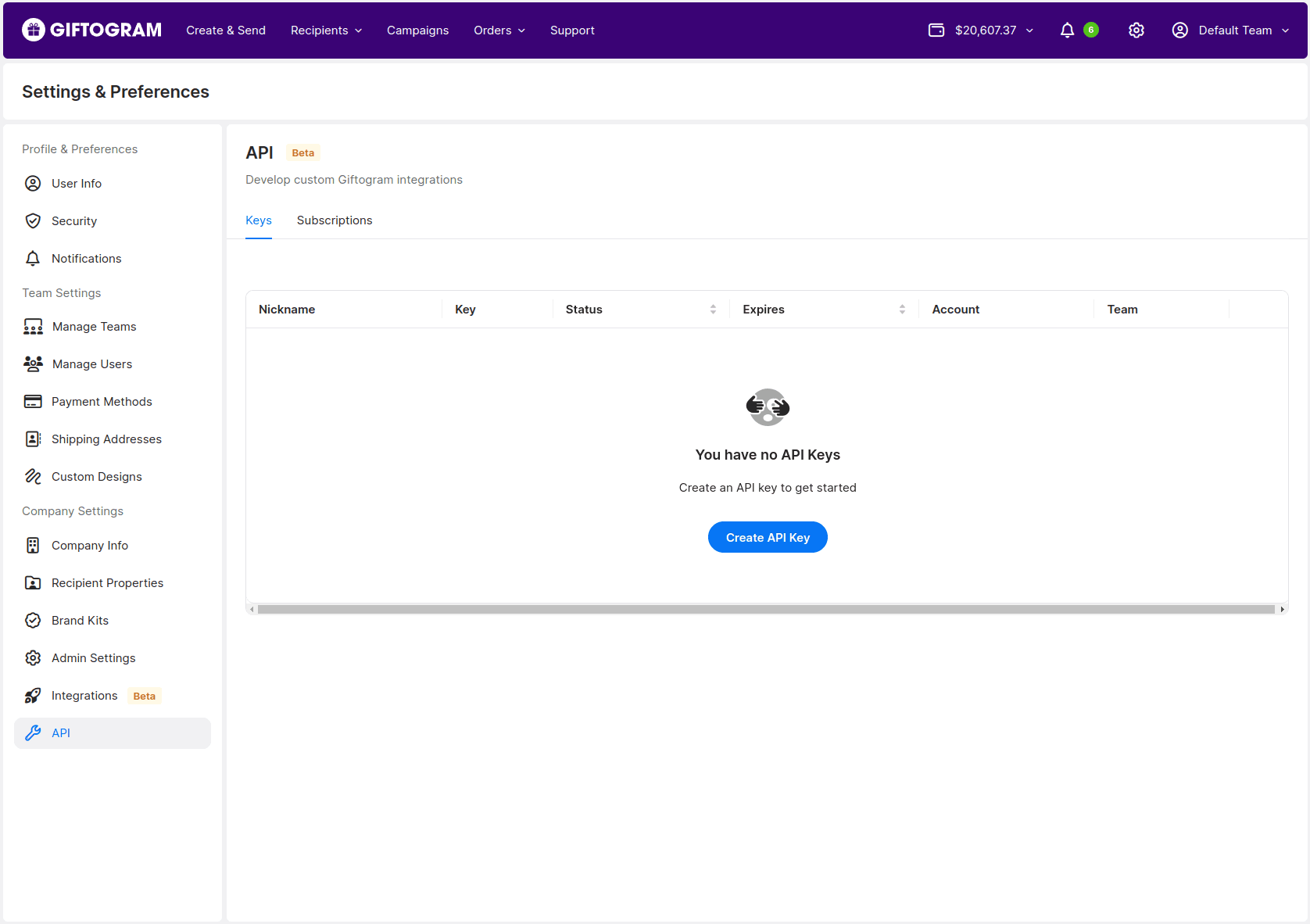Click the Beta badge next to Integrations

tap(145, 696)
